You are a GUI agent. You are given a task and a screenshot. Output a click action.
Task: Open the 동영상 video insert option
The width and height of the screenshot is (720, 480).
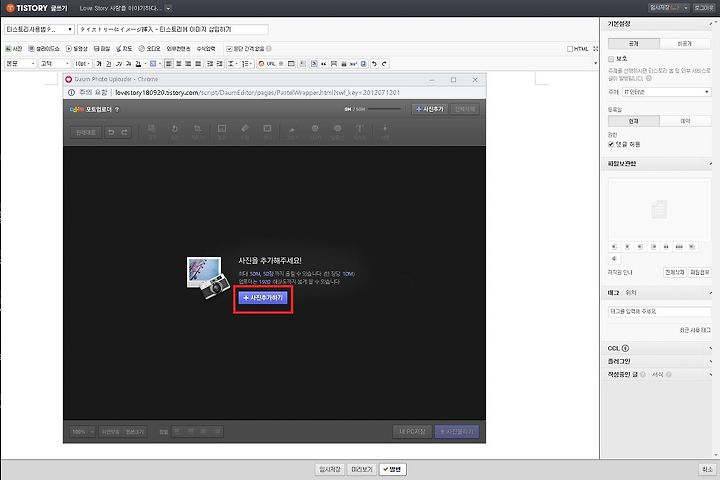pos(77,49)
